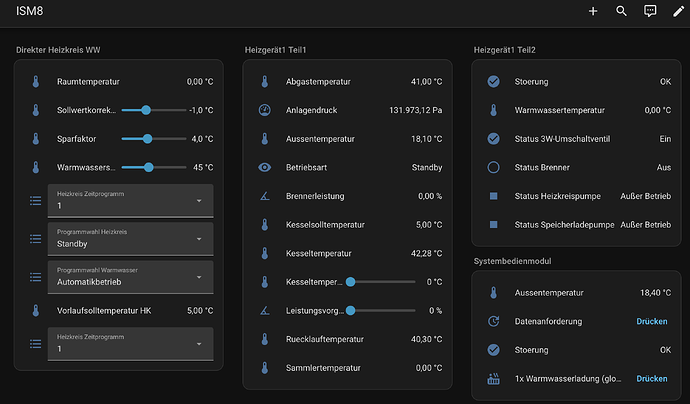Click the Anlagendruck value 131.973,12 Pa

pos(415,110)
